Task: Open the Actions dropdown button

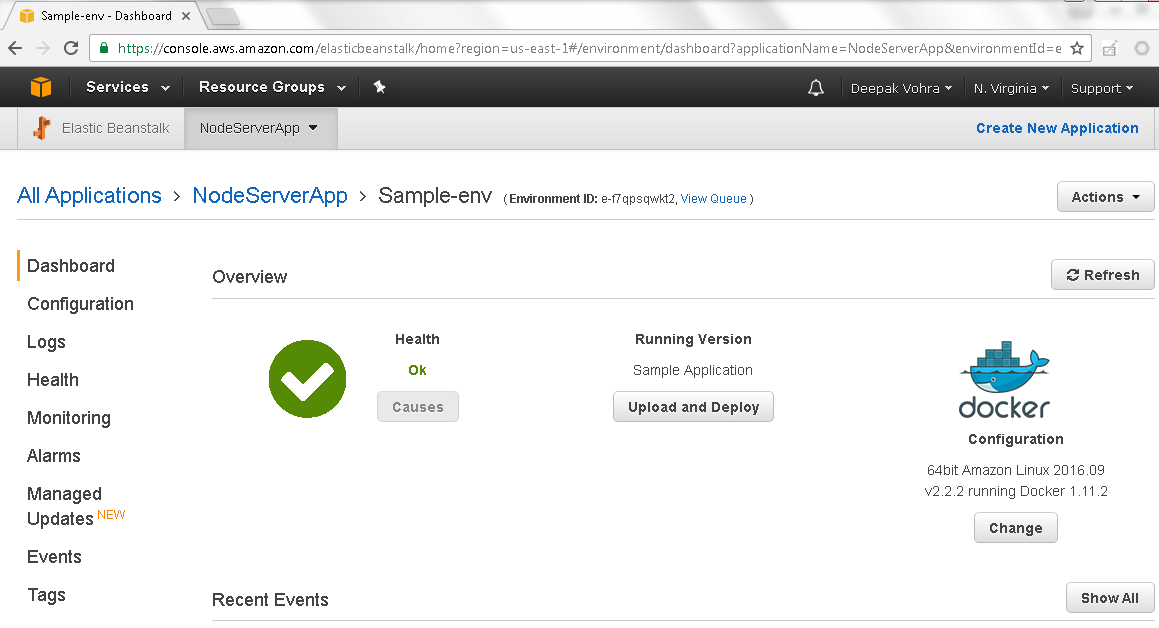Action: click(1105, 197)
